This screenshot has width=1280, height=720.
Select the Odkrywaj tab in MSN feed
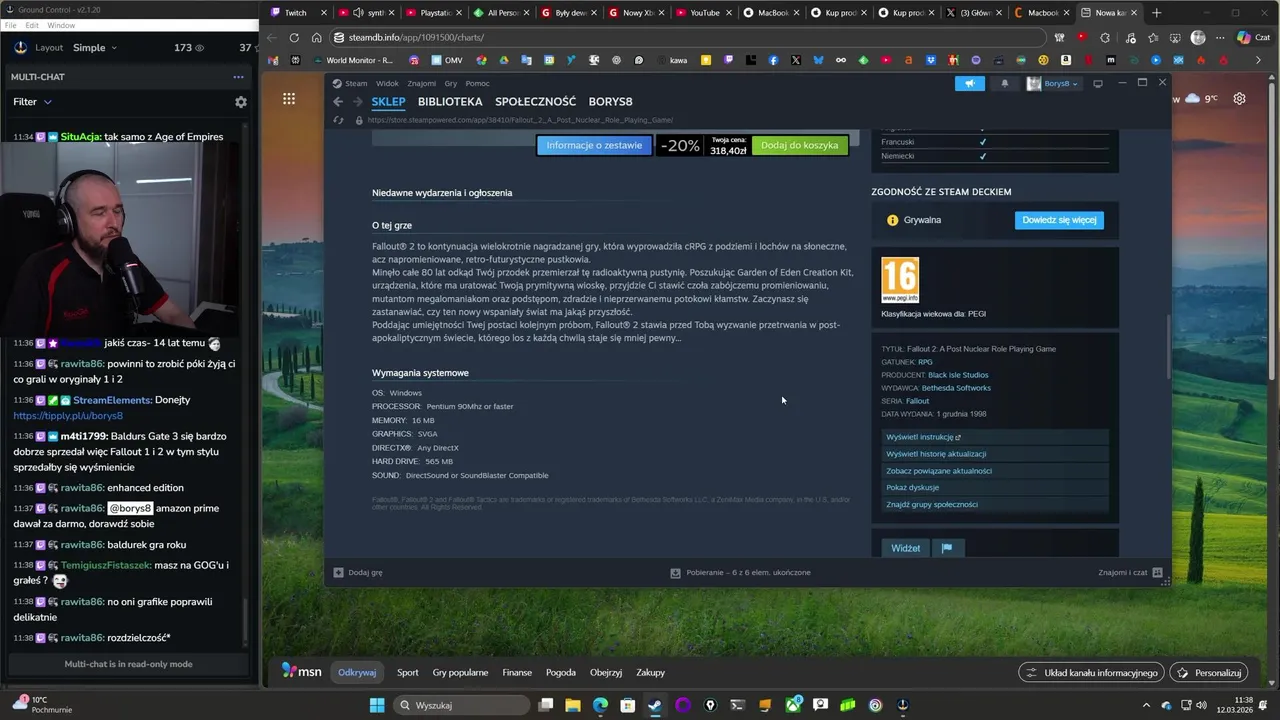click(x=357, y=673)
